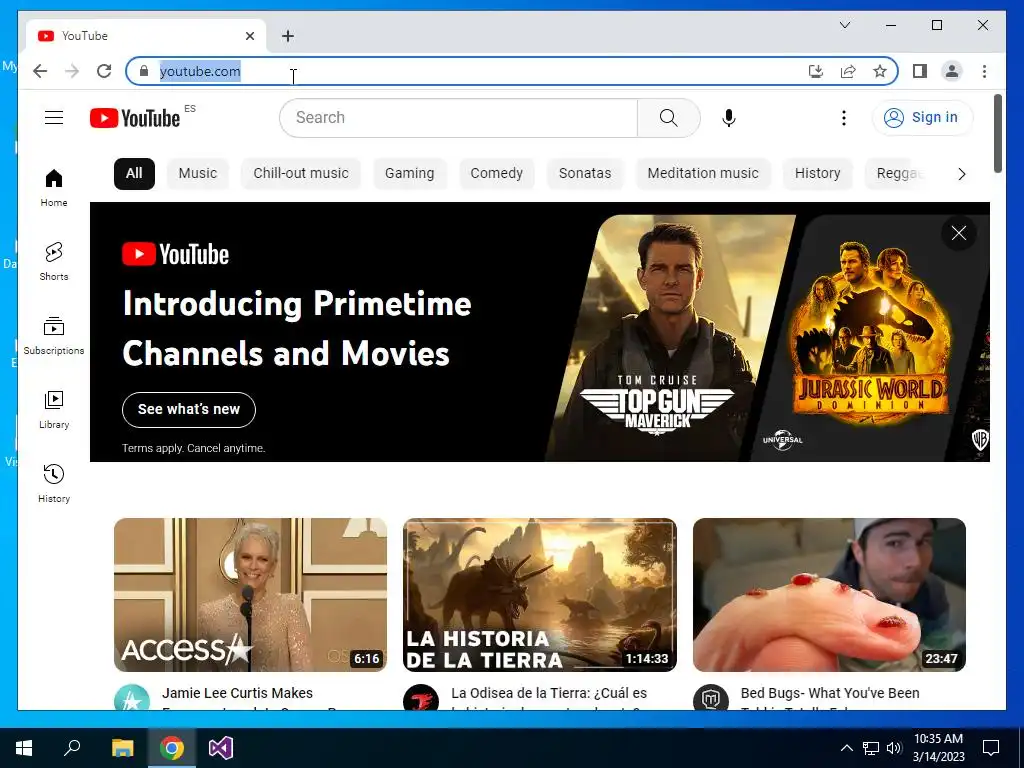Click the YouTube logo in the header
Screen dimensions: 1024x768
tap(135, 118)
